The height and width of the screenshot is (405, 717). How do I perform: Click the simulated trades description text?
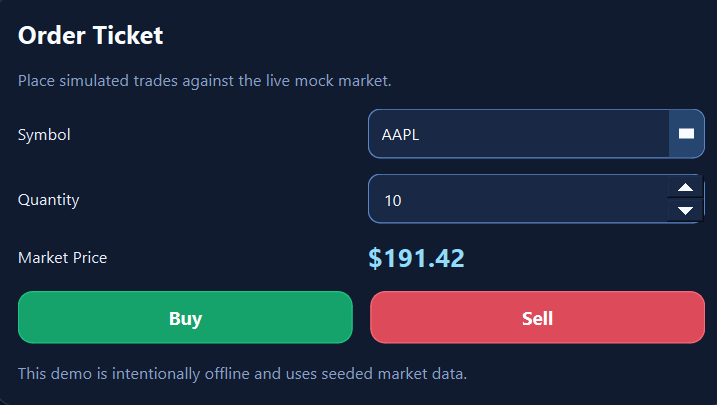(x=204, y=80)
